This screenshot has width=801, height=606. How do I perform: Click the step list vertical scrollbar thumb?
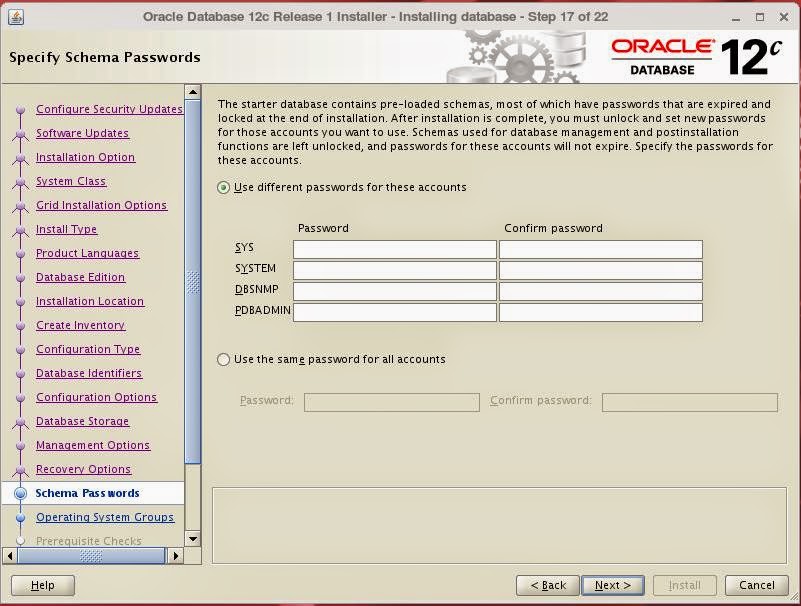tap(193, 282)
